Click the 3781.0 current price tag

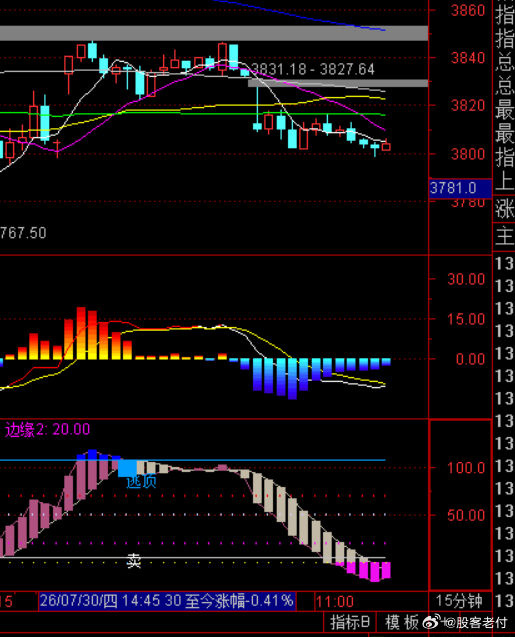tap(460, 188)
